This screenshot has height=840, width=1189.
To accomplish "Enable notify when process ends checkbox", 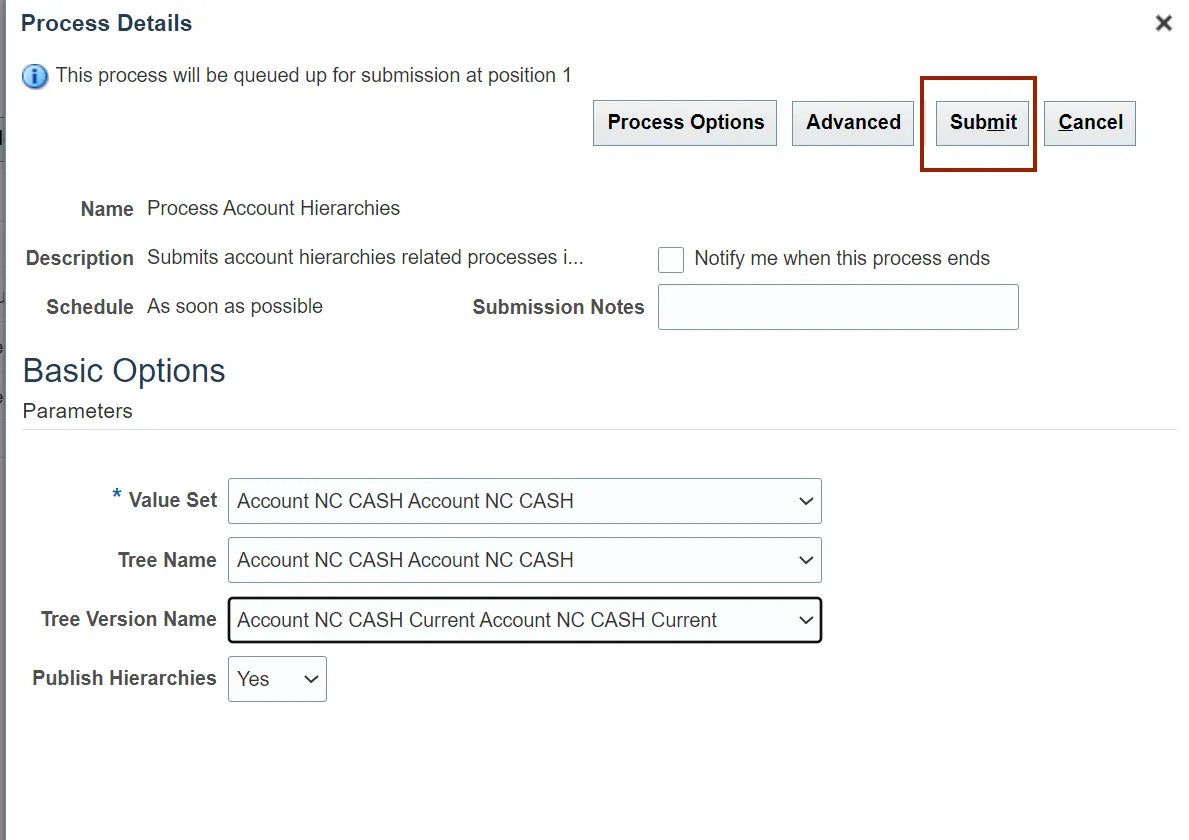I will click(671, 260).
